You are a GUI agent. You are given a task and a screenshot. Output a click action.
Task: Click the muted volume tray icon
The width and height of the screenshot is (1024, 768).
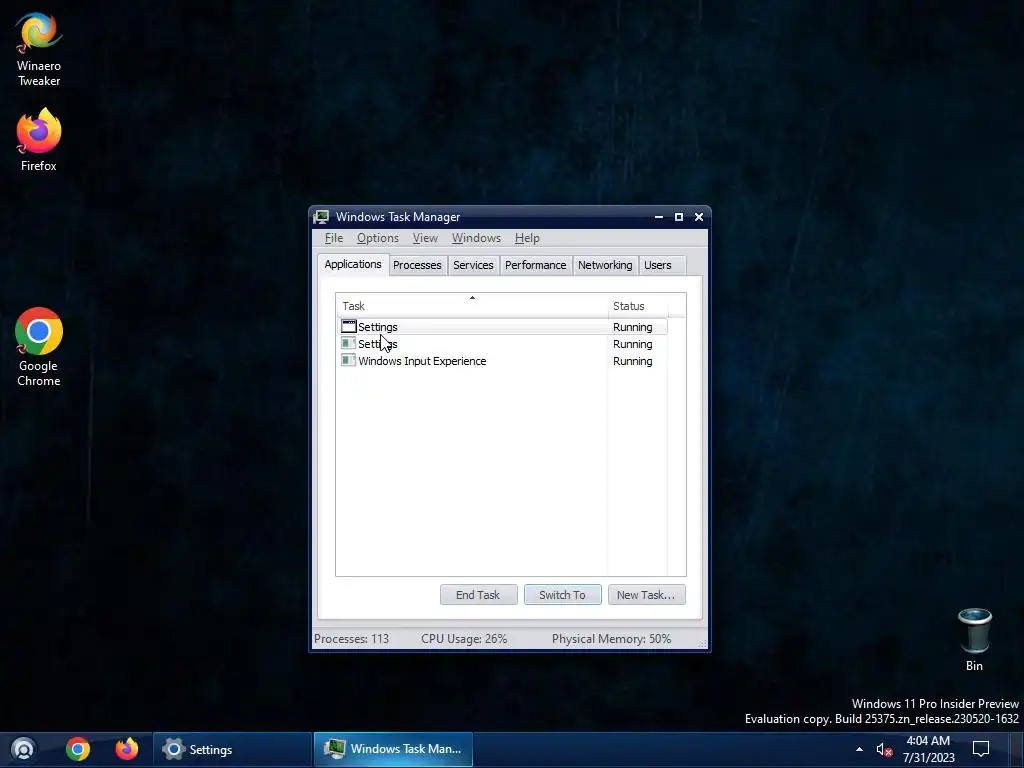[884, 750]
